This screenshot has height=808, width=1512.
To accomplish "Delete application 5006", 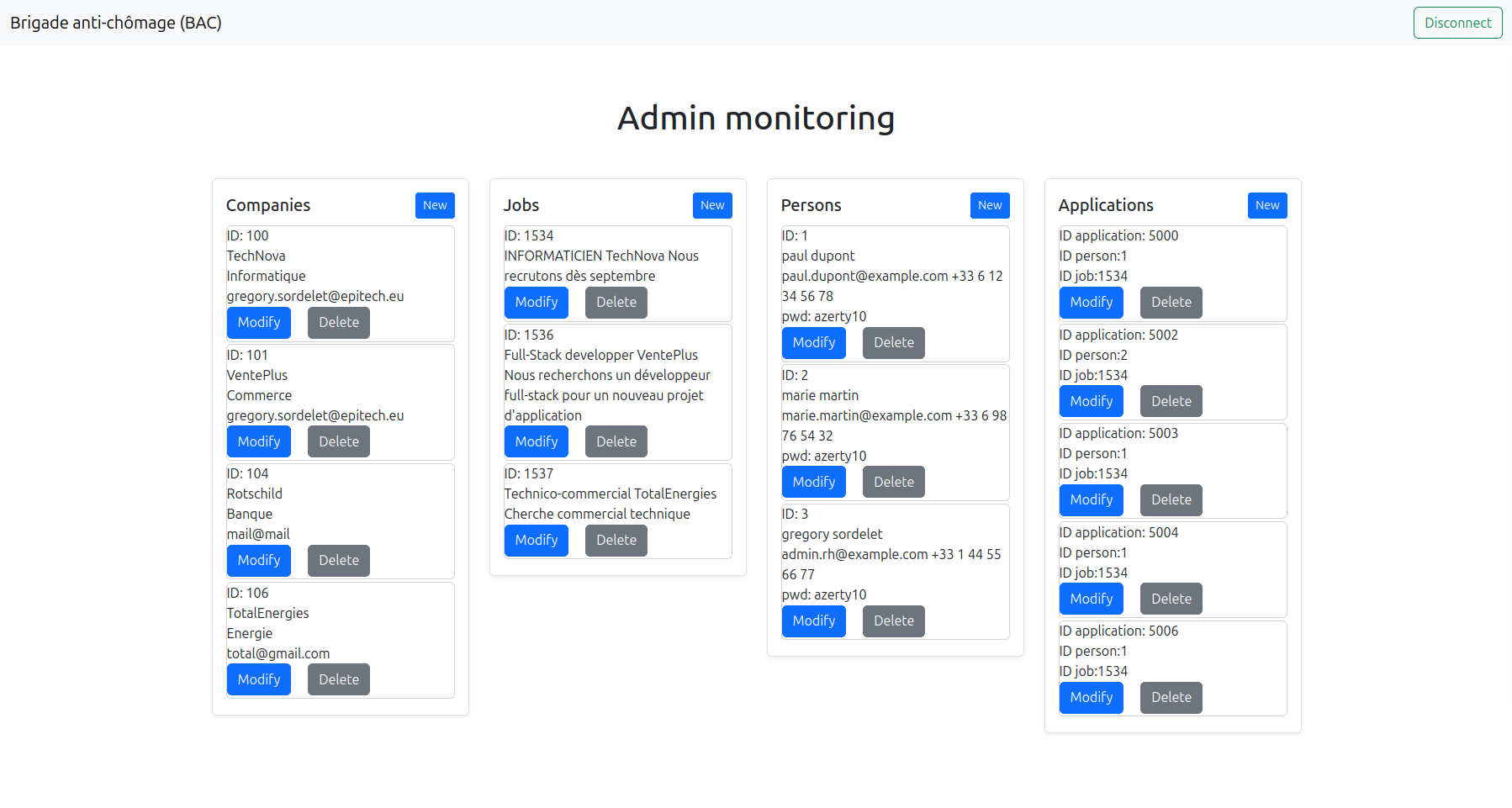I will click(1171, 697).
